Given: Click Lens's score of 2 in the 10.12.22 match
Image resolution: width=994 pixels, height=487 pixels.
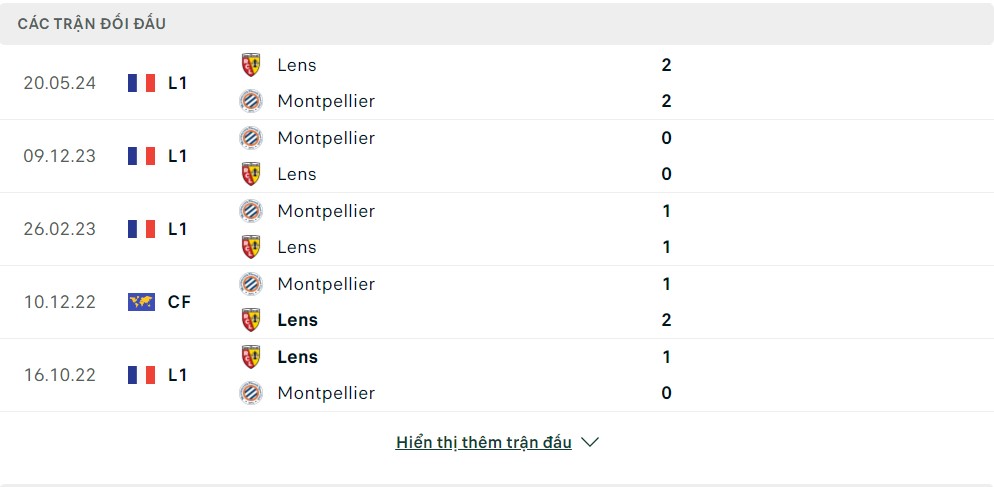Looking at the screenshot, I should coord(667,320).
